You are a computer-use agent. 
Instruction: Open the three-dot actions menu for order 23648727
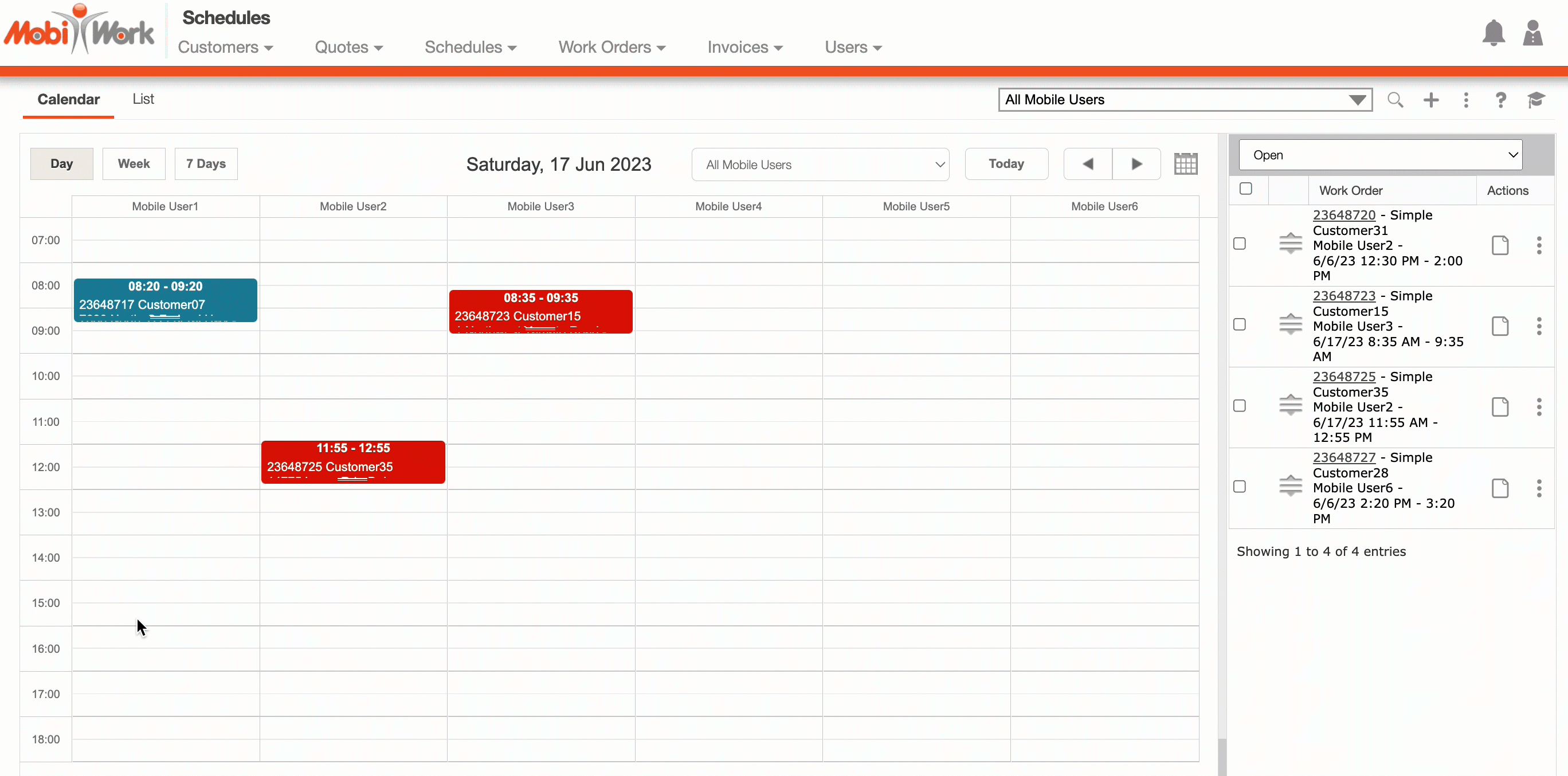click(1539, 488)
